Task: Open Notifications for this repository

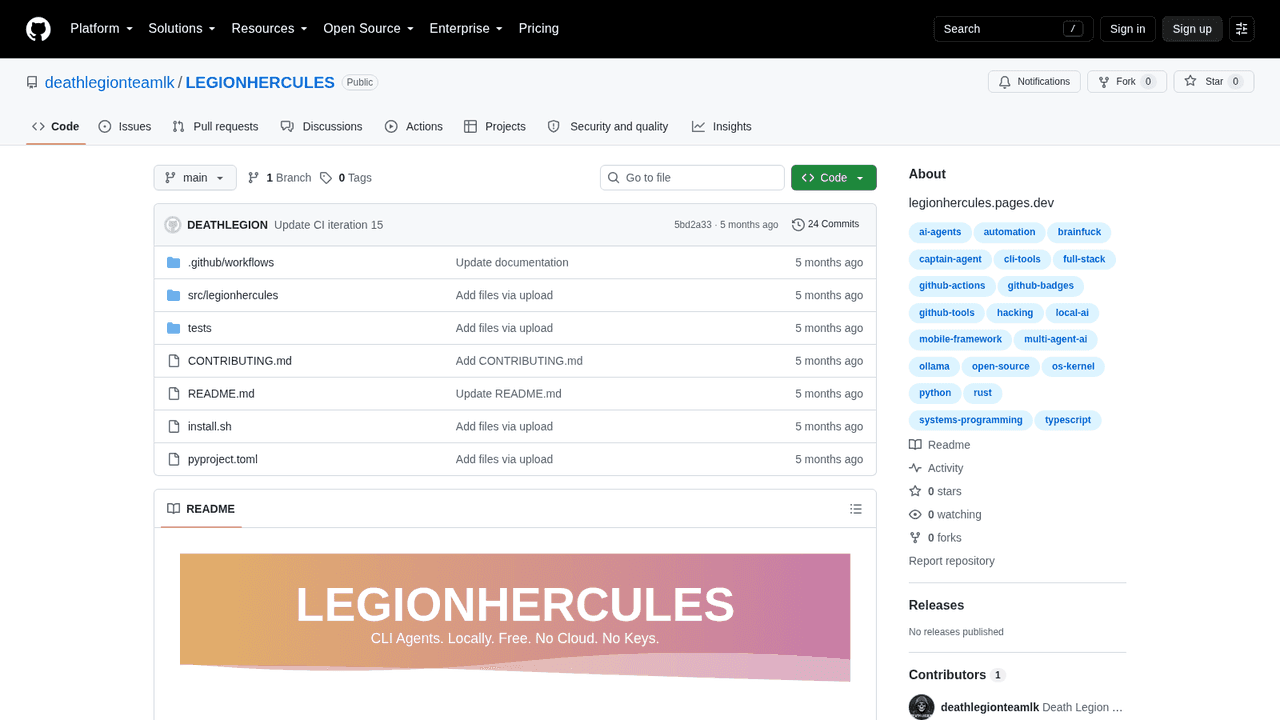Action: click(x=1034, y=82)
